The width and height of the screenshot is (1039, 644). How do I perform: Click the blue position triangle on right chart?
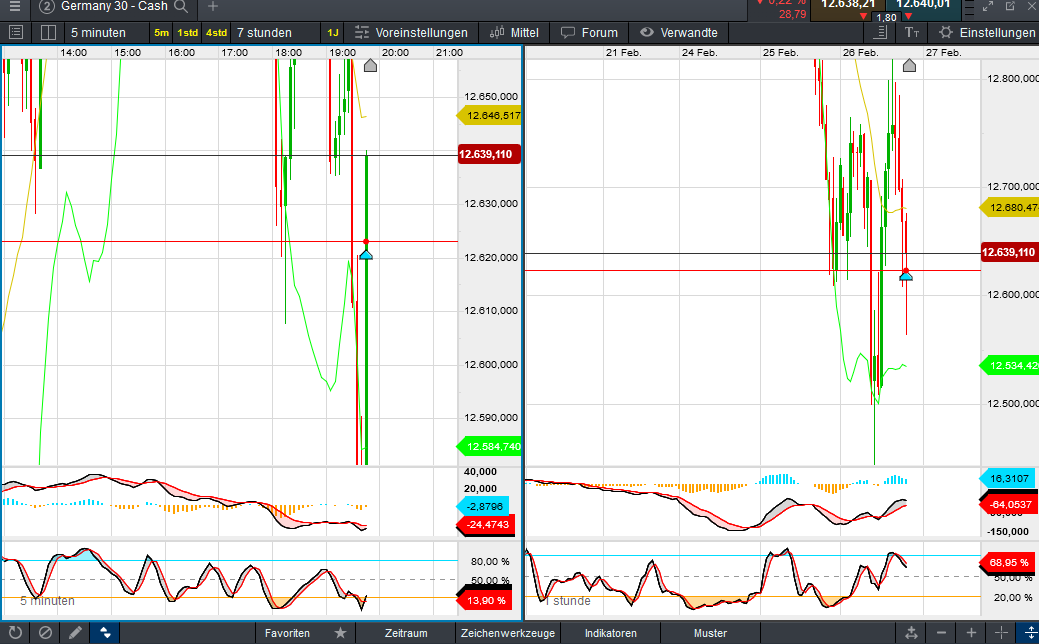906,276
